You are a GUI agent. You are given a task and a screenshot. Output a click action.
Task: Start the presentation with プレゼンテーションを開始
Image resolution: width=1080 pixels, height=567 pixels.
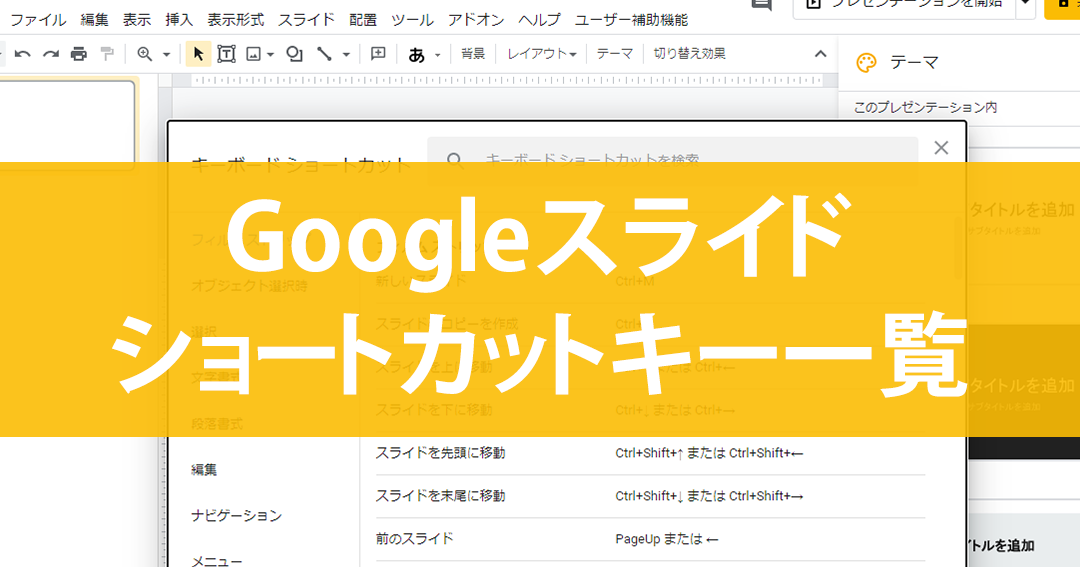904,6
